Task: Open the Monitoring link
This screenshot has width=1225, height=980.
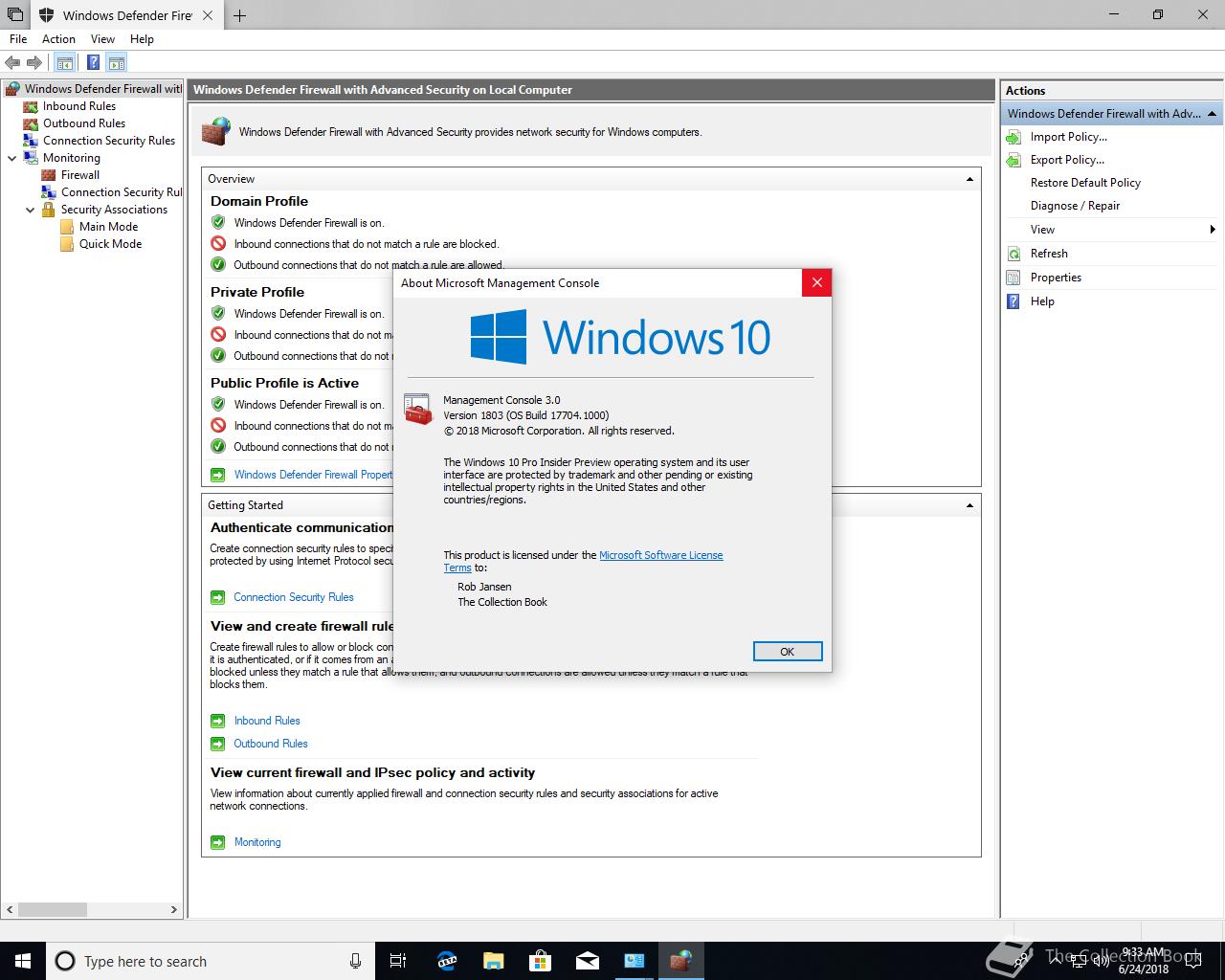Action: 257,842
